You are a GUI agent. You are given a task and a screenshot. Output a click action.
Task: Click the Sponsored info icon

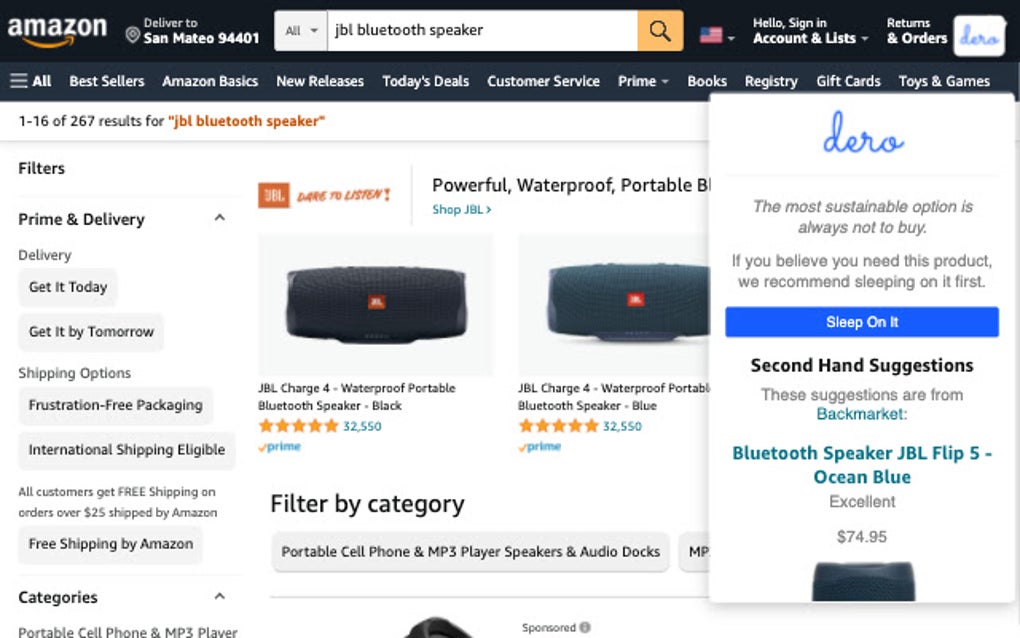[x=583, y=627]
